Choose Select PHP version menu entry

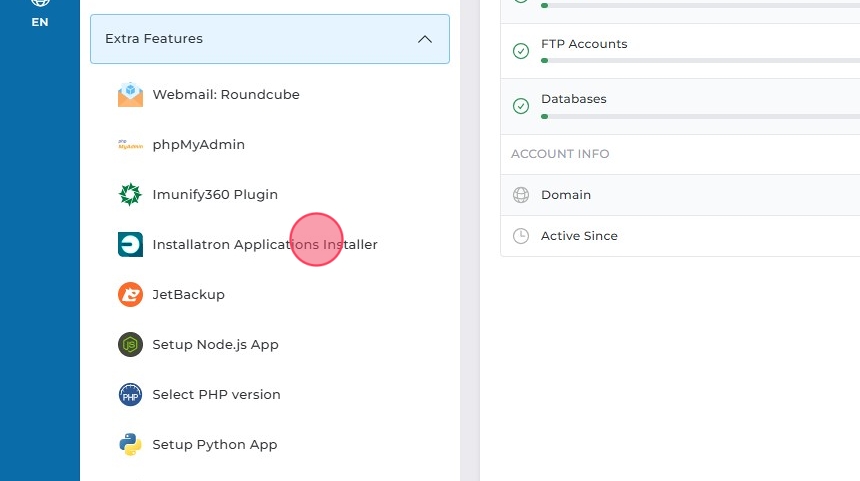[x=216, y=395]
